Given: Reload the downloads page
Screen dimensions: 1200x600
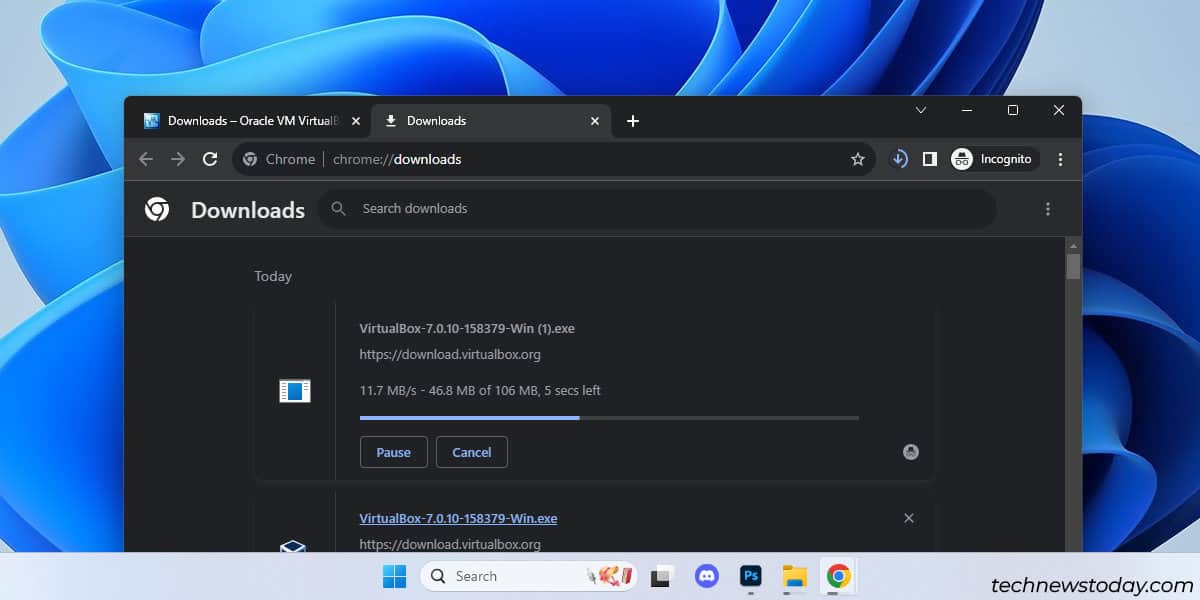Looking at the screenshot, I should click(x=210, y=159).
